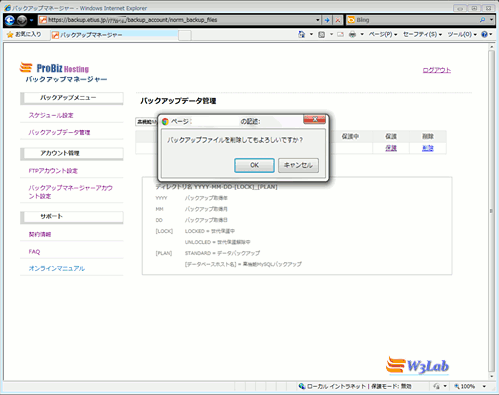Click the browser Forward arrow button

[22, 20]
